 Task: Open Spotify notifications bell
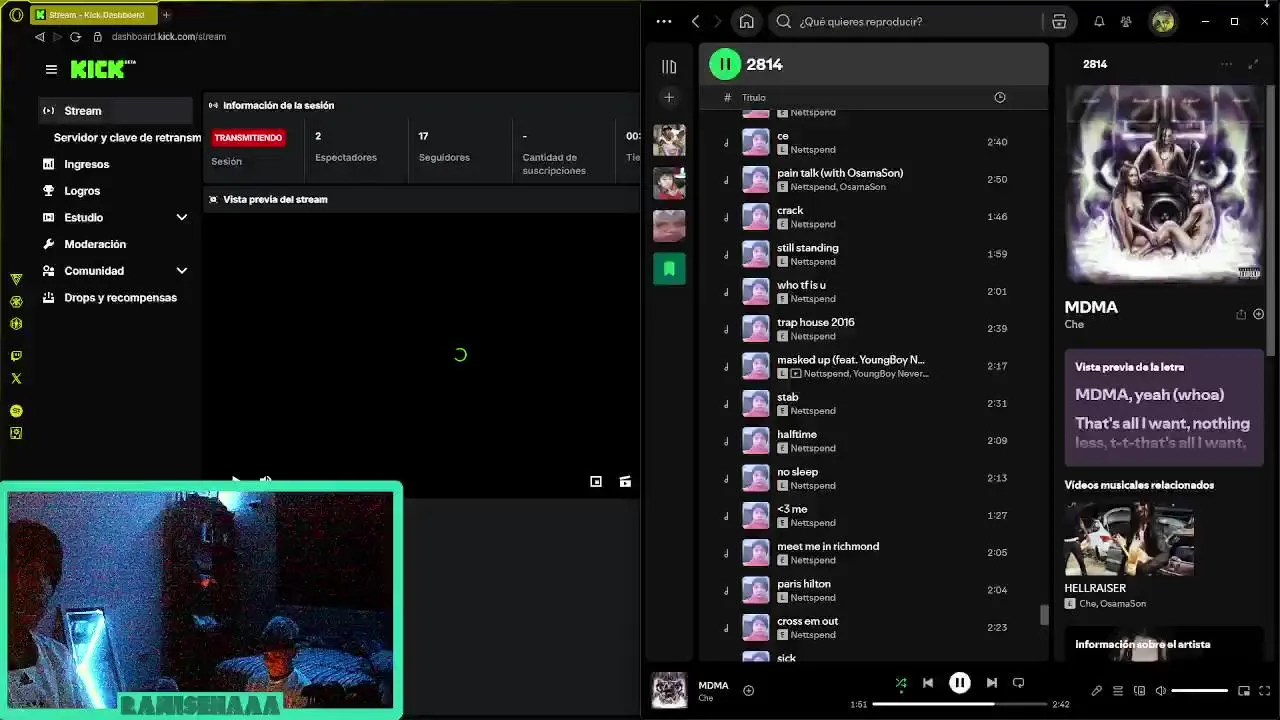point(1099,21)
